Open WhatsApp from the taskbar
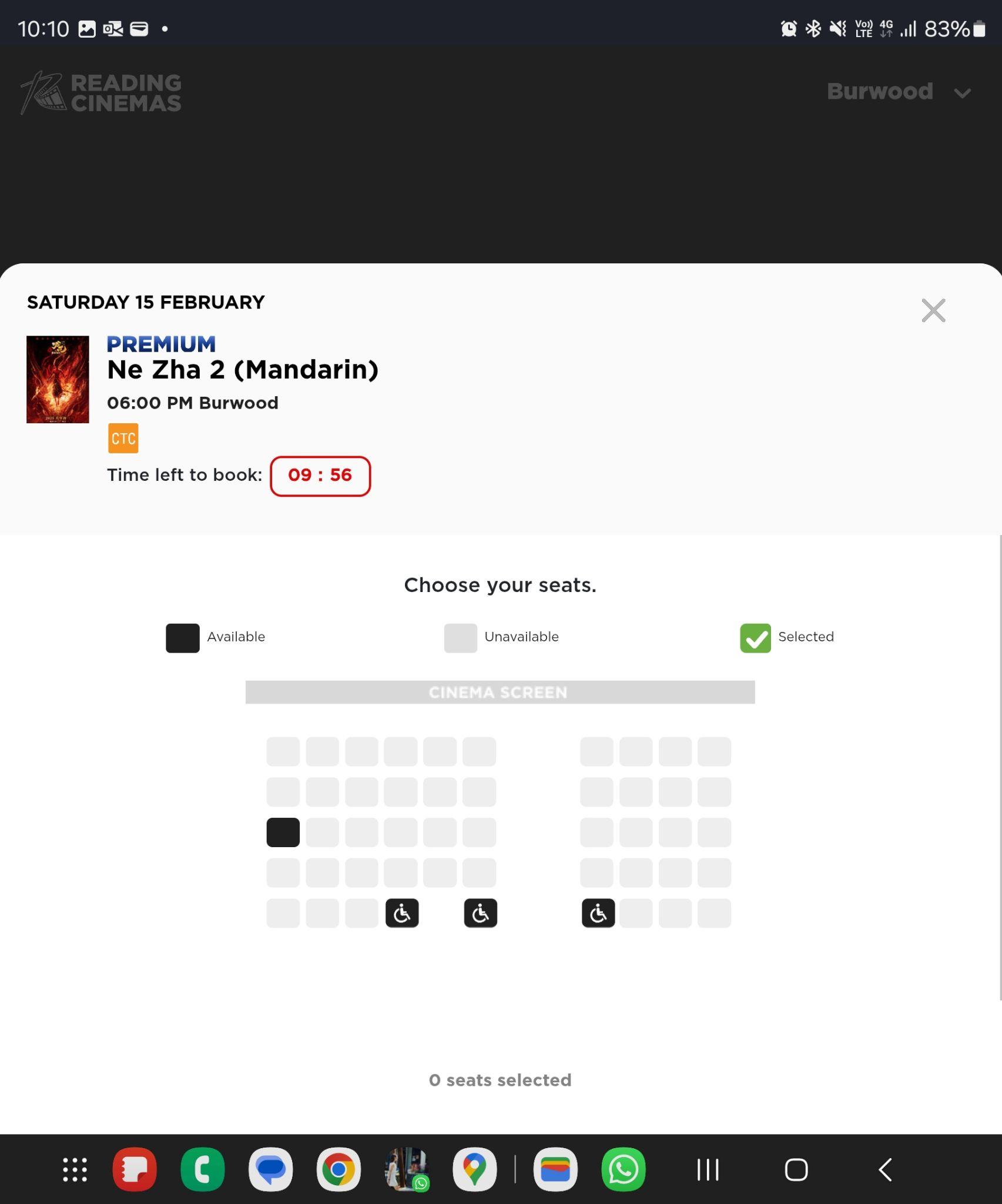The height and width of the screenshot is (1204, 1002). point(623,1169)
